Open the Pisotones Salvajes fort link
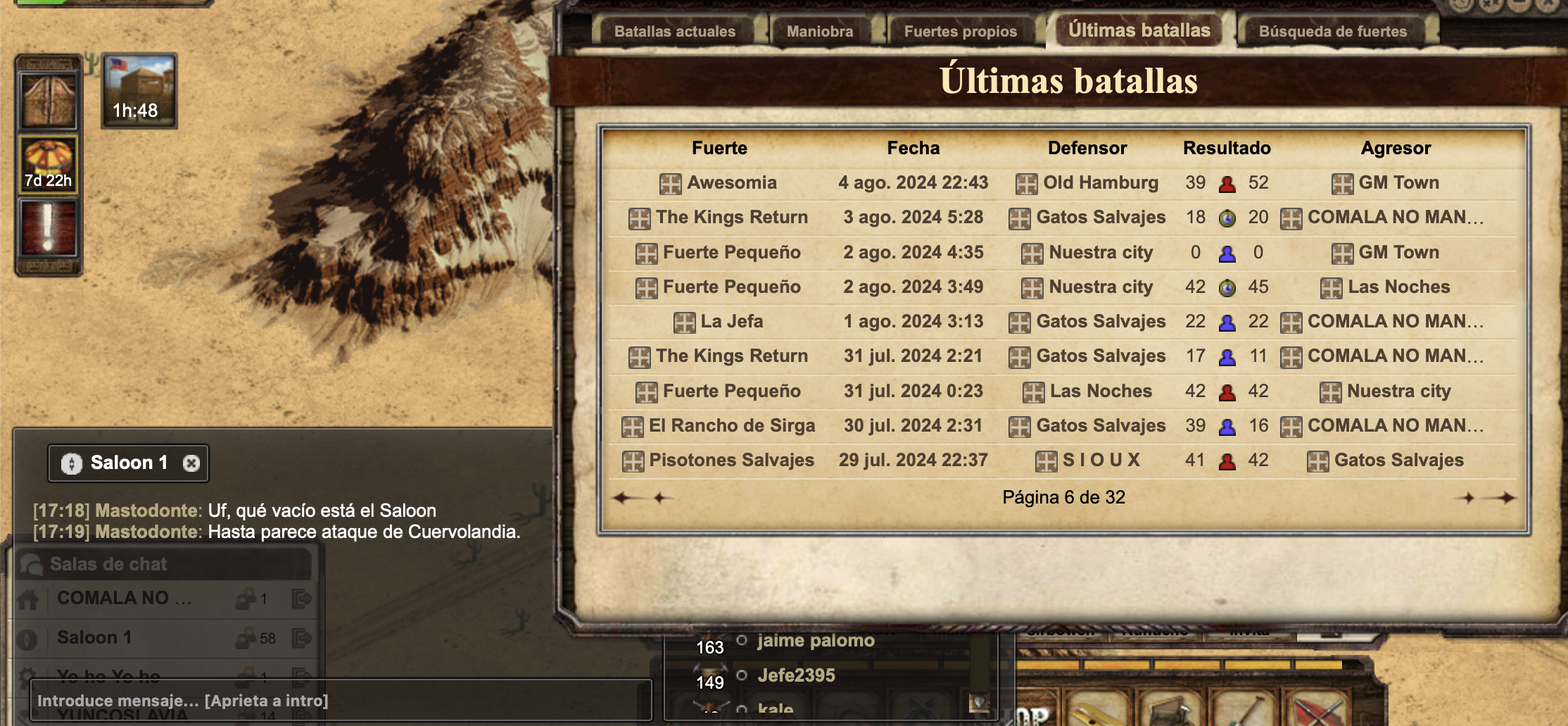The image size is (1568, 726). click(x=731, y=460)
